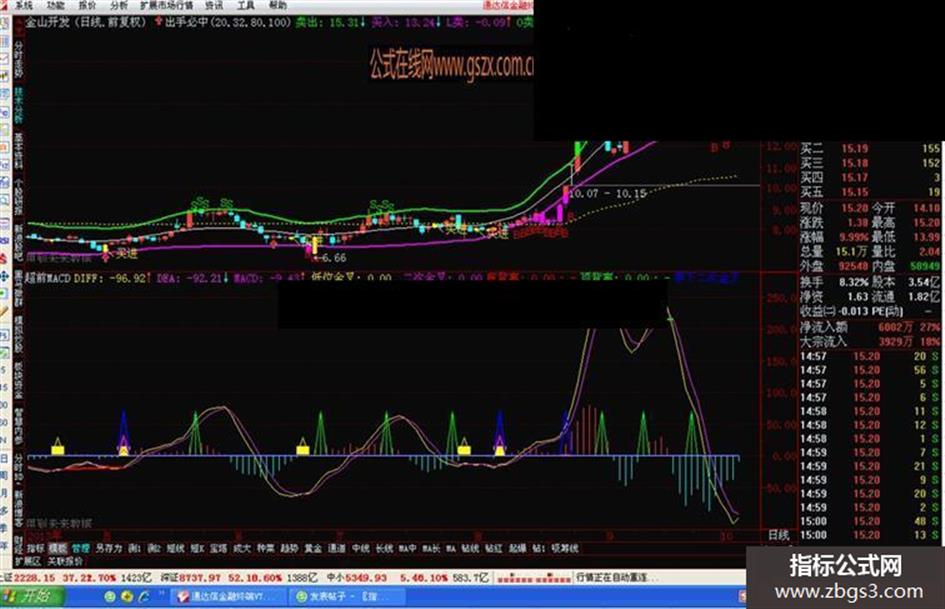Click the yellow quick-launch icon in taskbar
The height and width of the screenshot is (609, 945).
[127, 597]
